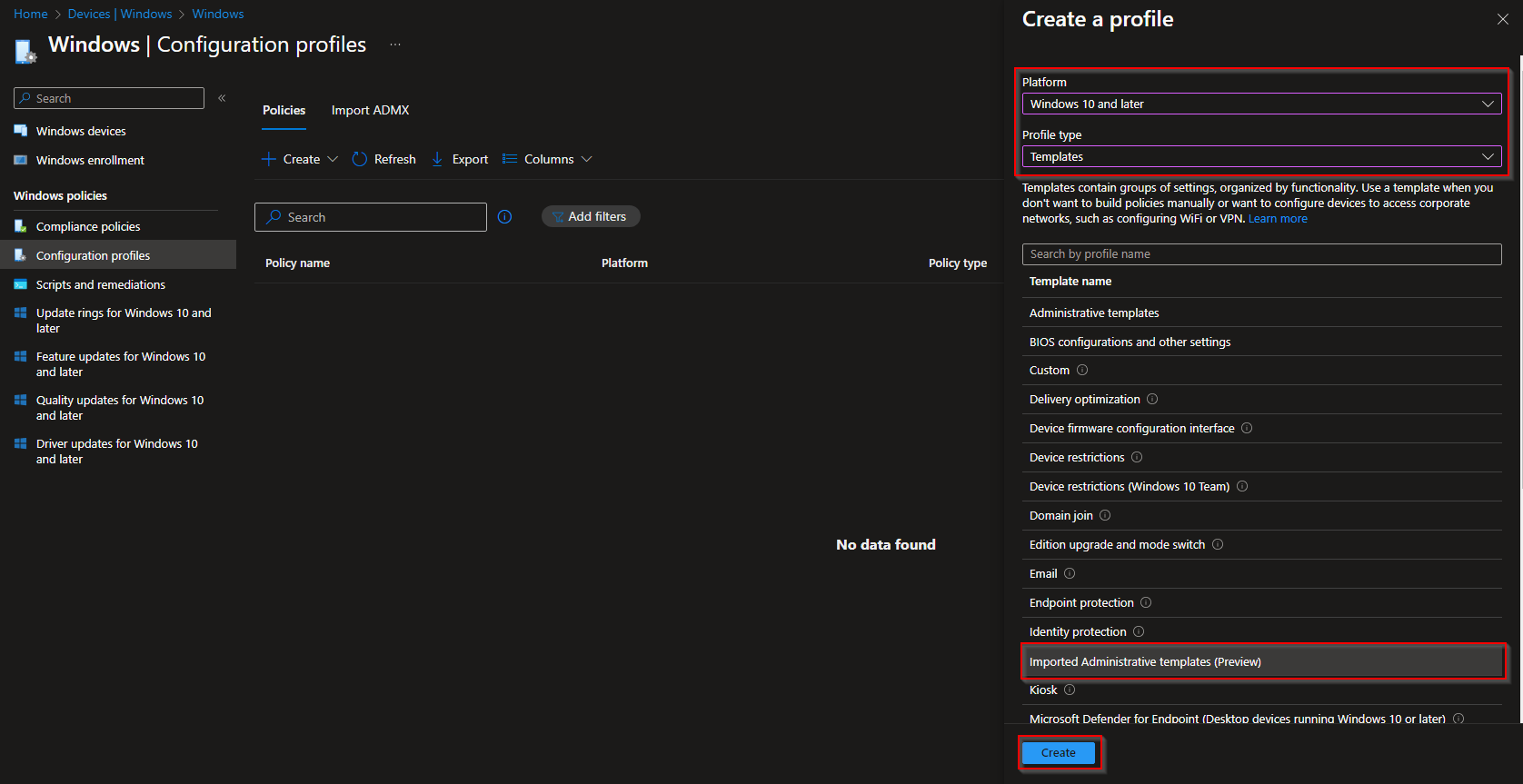Sort by Template name column header

1070,281
